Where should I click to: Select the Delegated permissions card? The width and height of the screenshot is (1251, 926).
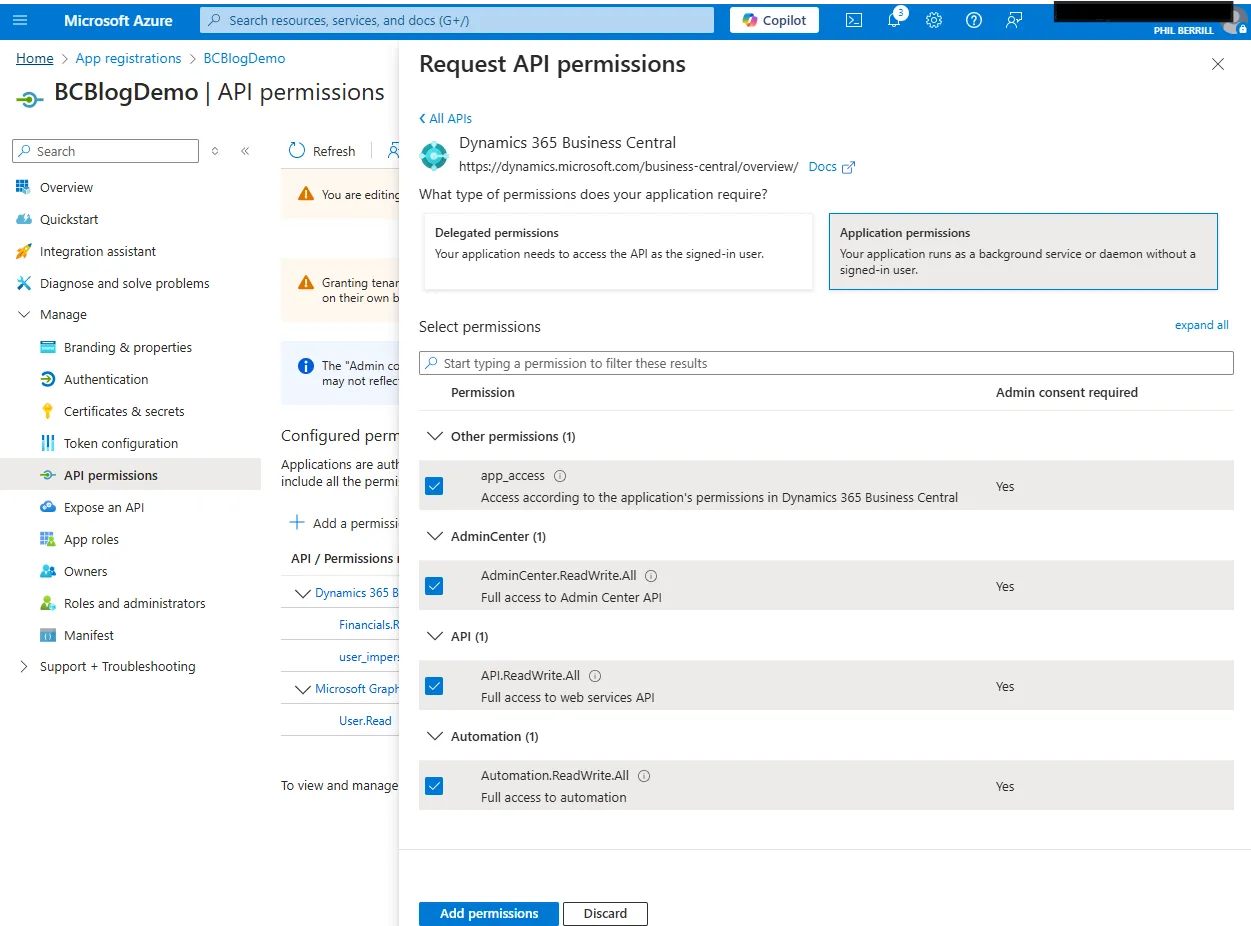coord(618,251)
